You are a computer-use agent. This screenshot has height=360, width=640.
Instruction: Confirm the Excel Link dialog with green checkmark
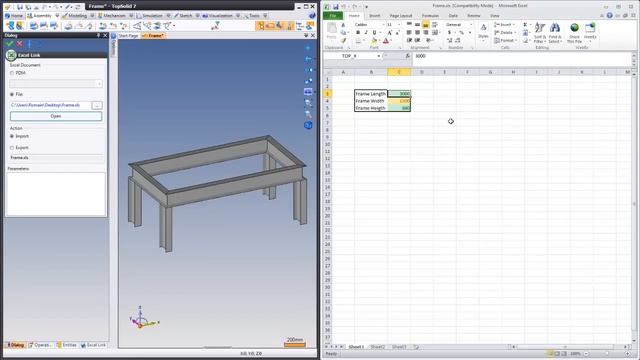click(10, 44)
